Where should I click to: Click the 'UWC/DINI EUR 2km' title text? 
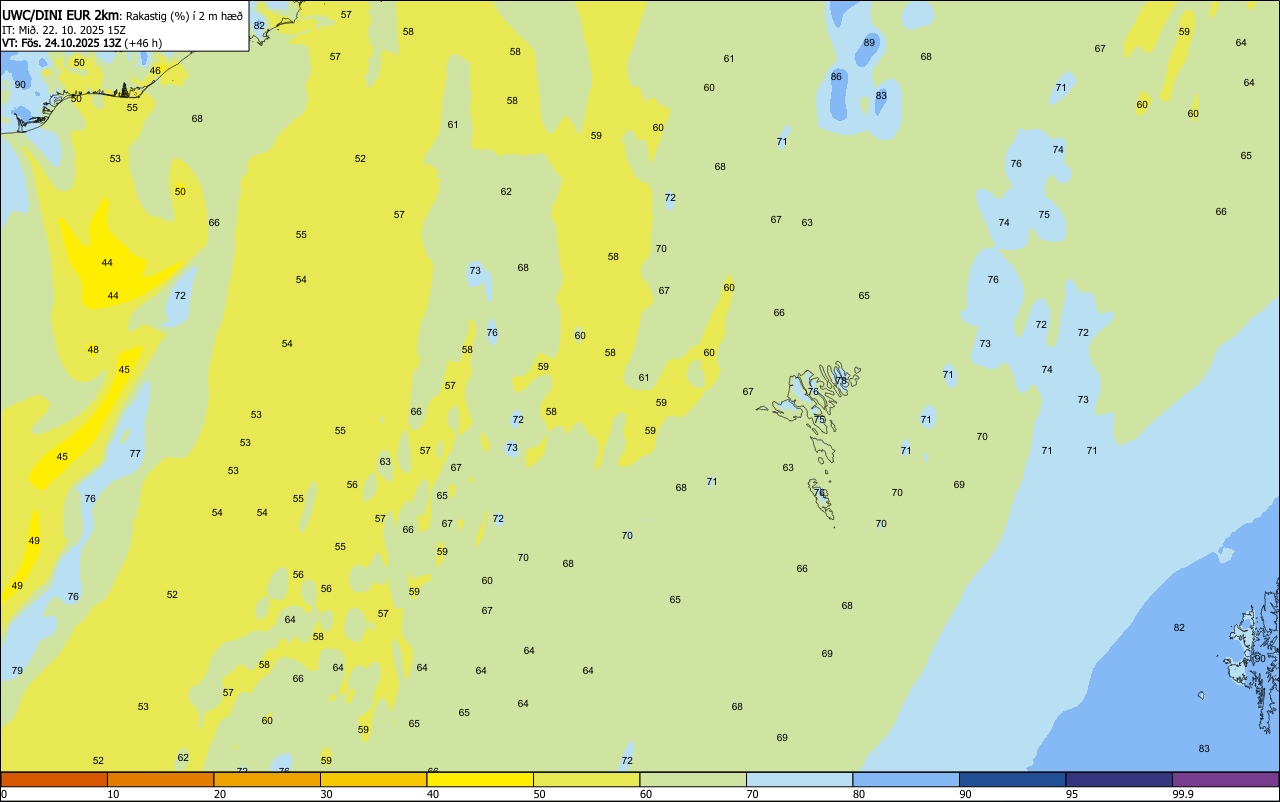(x=60, y=15)
